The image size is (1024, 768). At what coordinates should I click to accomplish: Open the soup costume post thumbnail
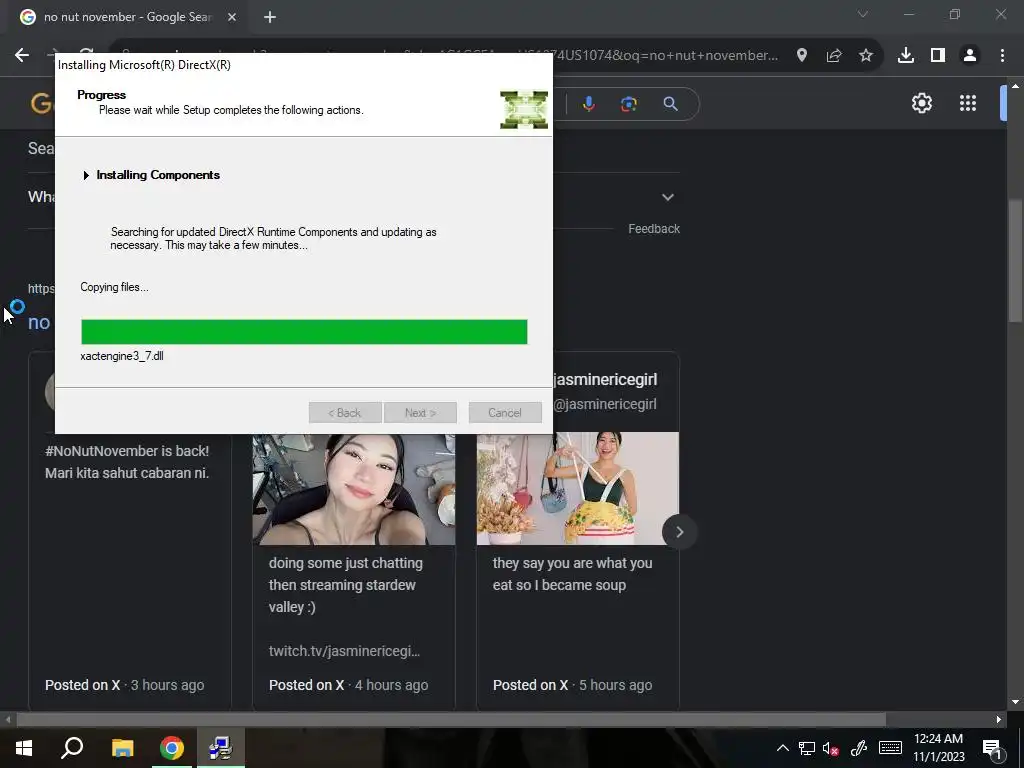click(578, 488)
